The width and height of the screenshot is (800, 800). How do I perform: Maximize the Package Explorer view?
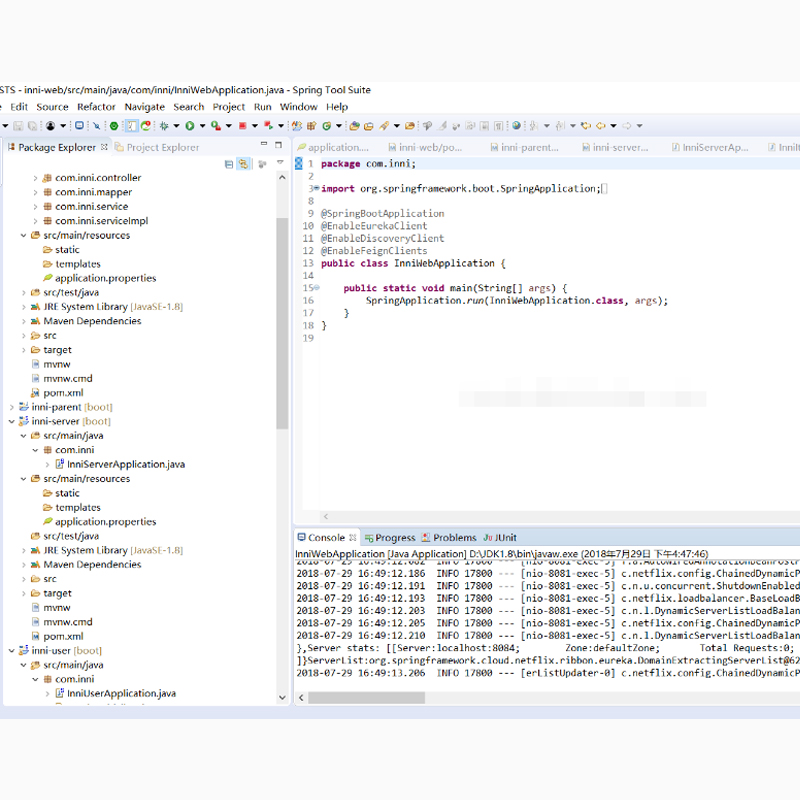pos(279,145)
